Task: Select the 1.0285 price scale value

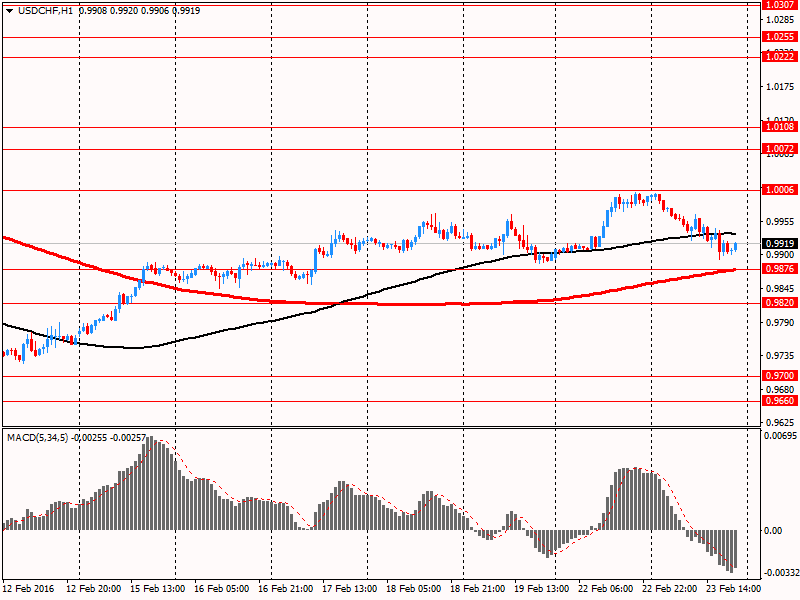Action: pyautogui.click(x=780, y=19)
